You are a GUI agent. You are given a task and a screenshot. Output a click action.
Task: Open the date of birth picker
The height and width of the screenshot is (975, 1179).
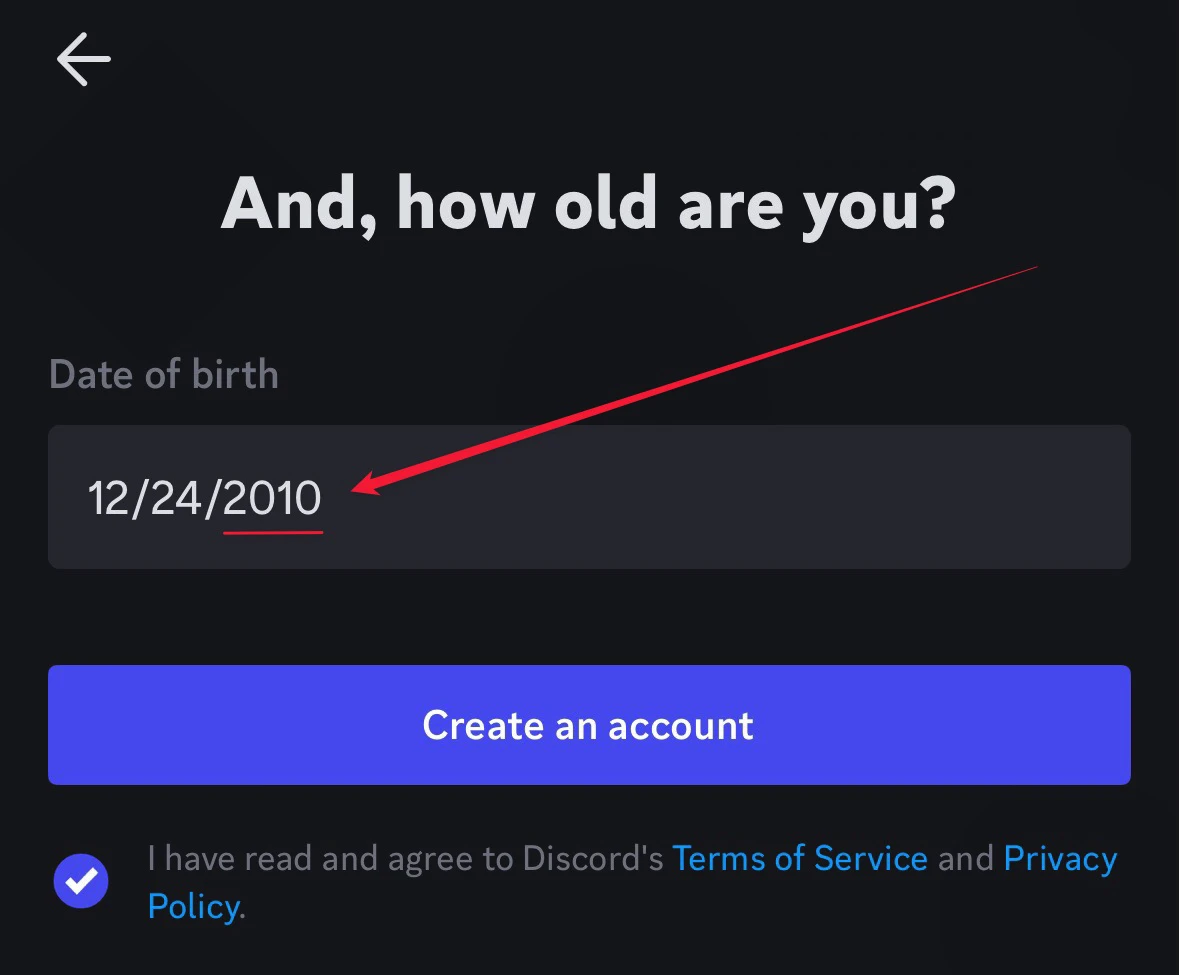[x=589, y=497]
